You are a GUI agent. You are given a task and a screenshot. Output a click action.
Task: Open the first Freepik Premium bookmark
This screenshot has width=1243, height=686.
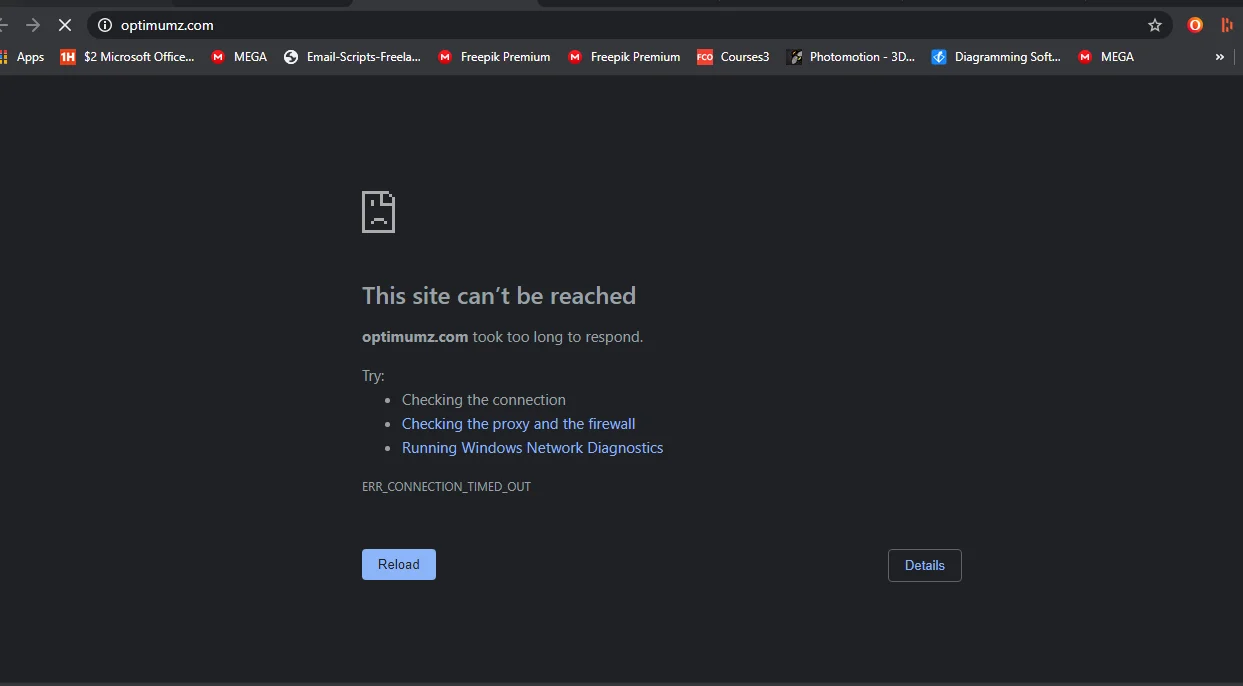click(494, 57)
